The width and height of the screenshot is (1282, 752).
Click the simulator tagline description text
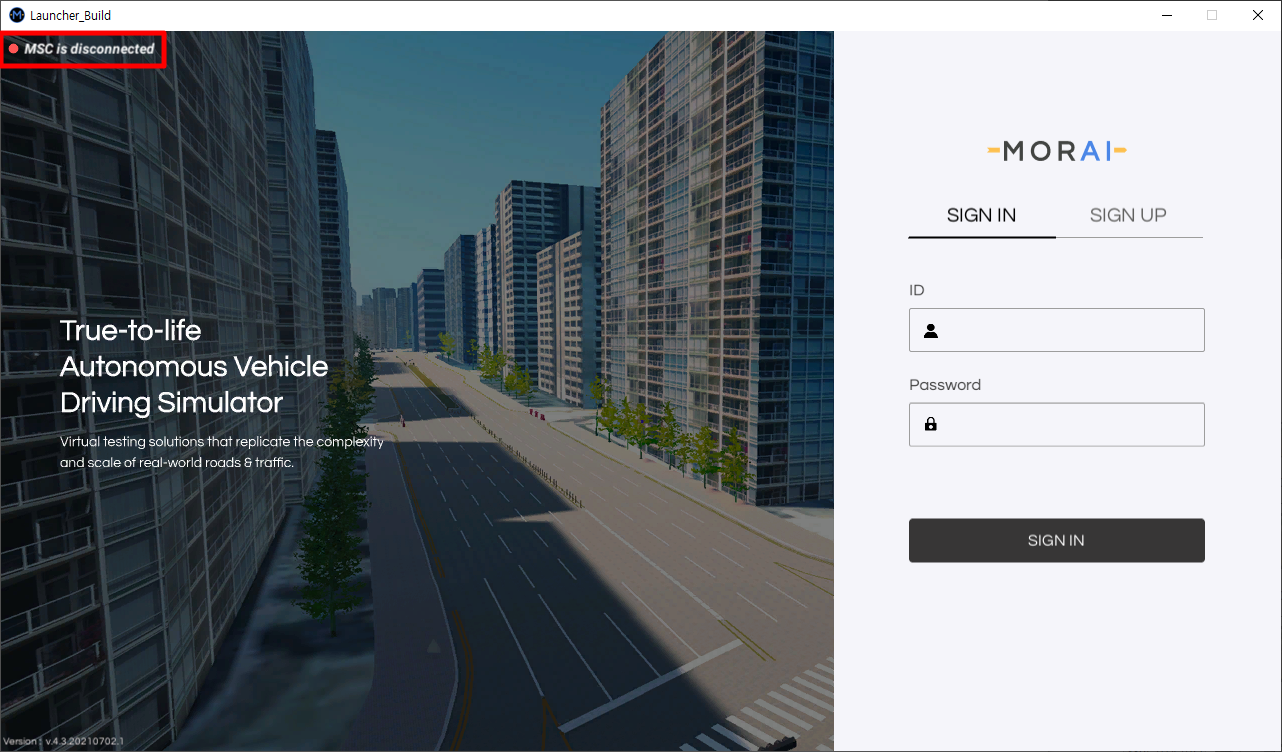(x=222, y=451)
